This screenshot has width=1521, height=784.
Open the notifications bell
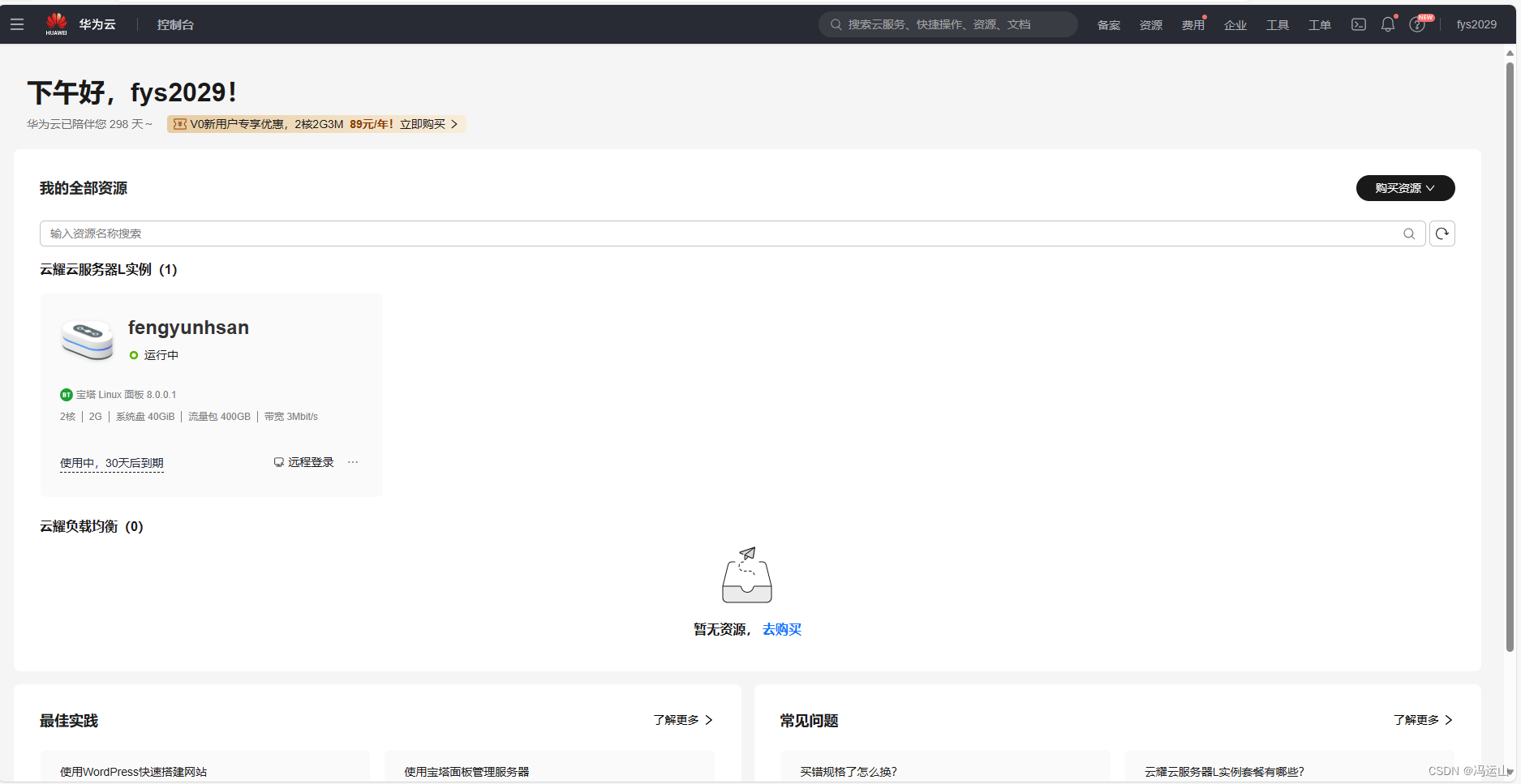tap(1388, 24)
